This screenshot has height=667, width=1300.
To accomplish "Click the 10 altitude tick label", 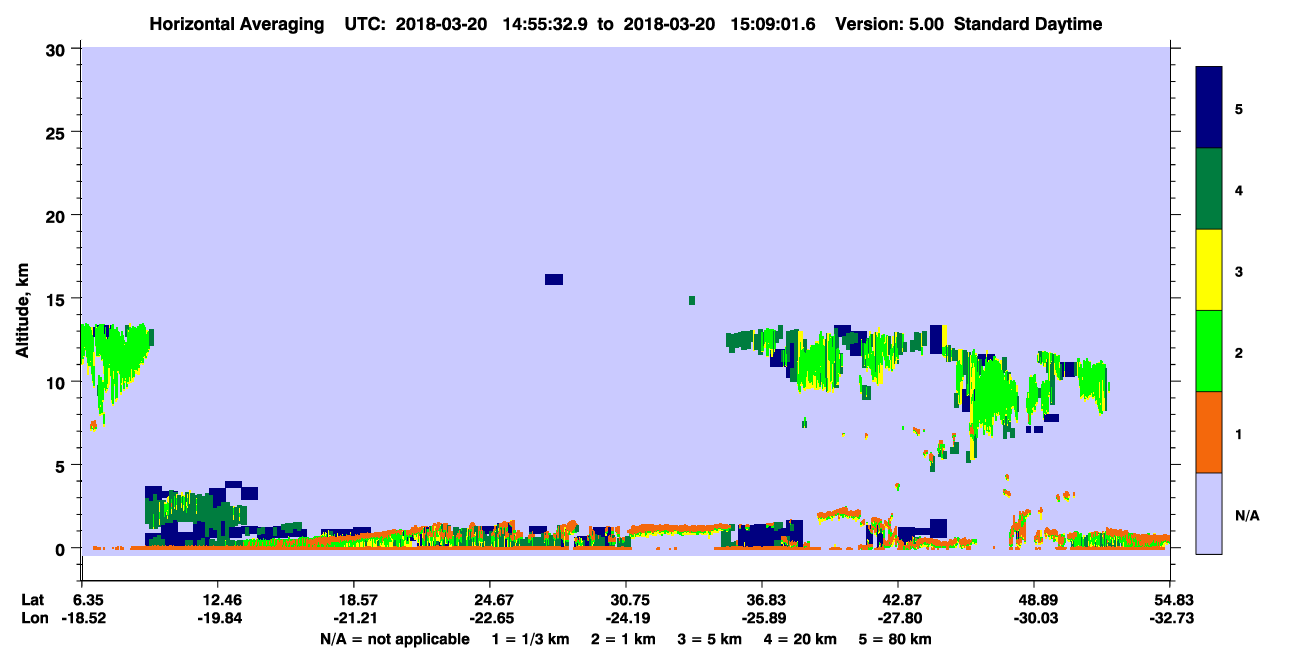I will pyautogui.click(x=57, y=382).
